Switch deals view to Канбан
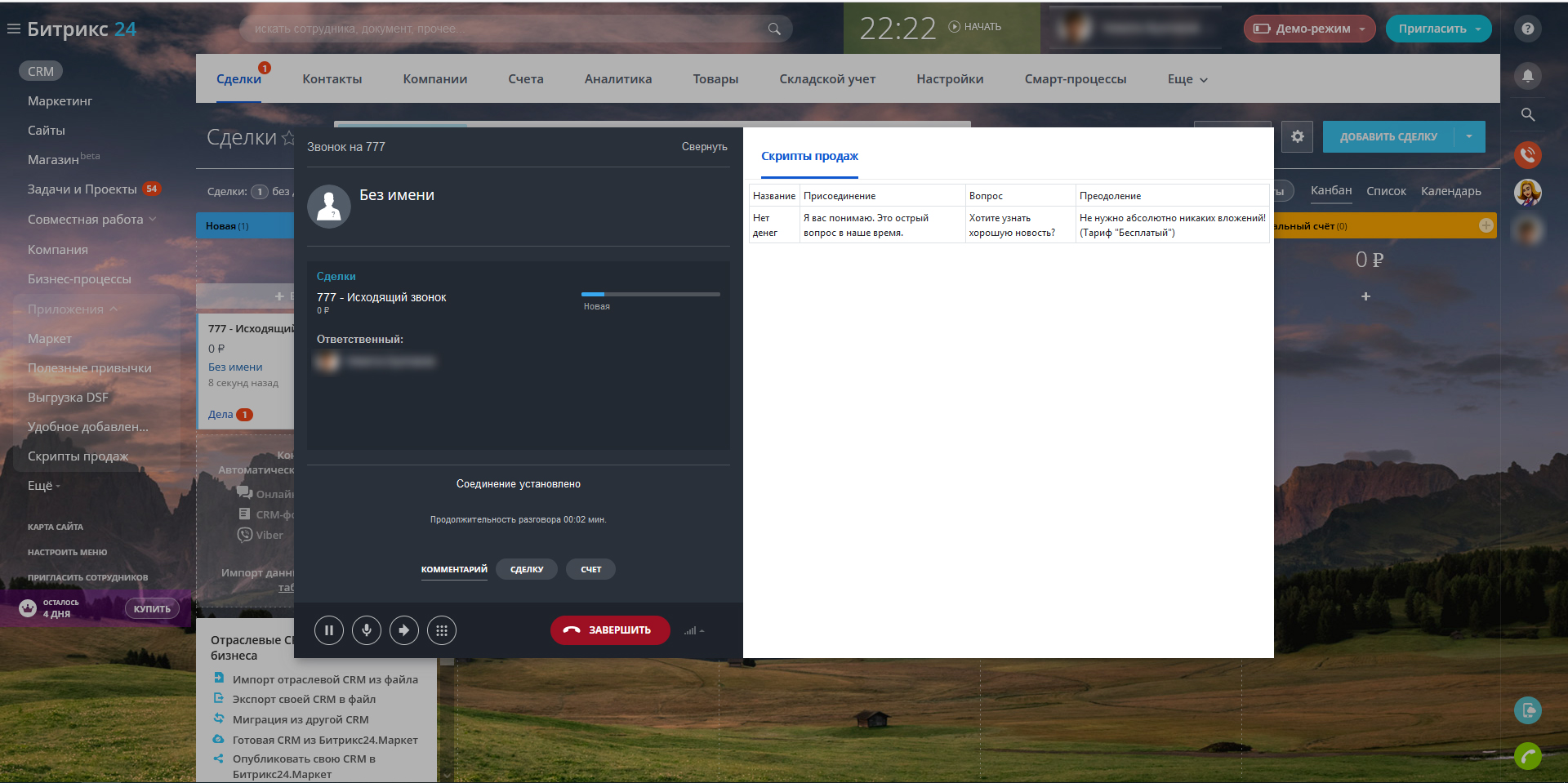The width and height of the screenshot is (1568, 783). pos(1331,190)
